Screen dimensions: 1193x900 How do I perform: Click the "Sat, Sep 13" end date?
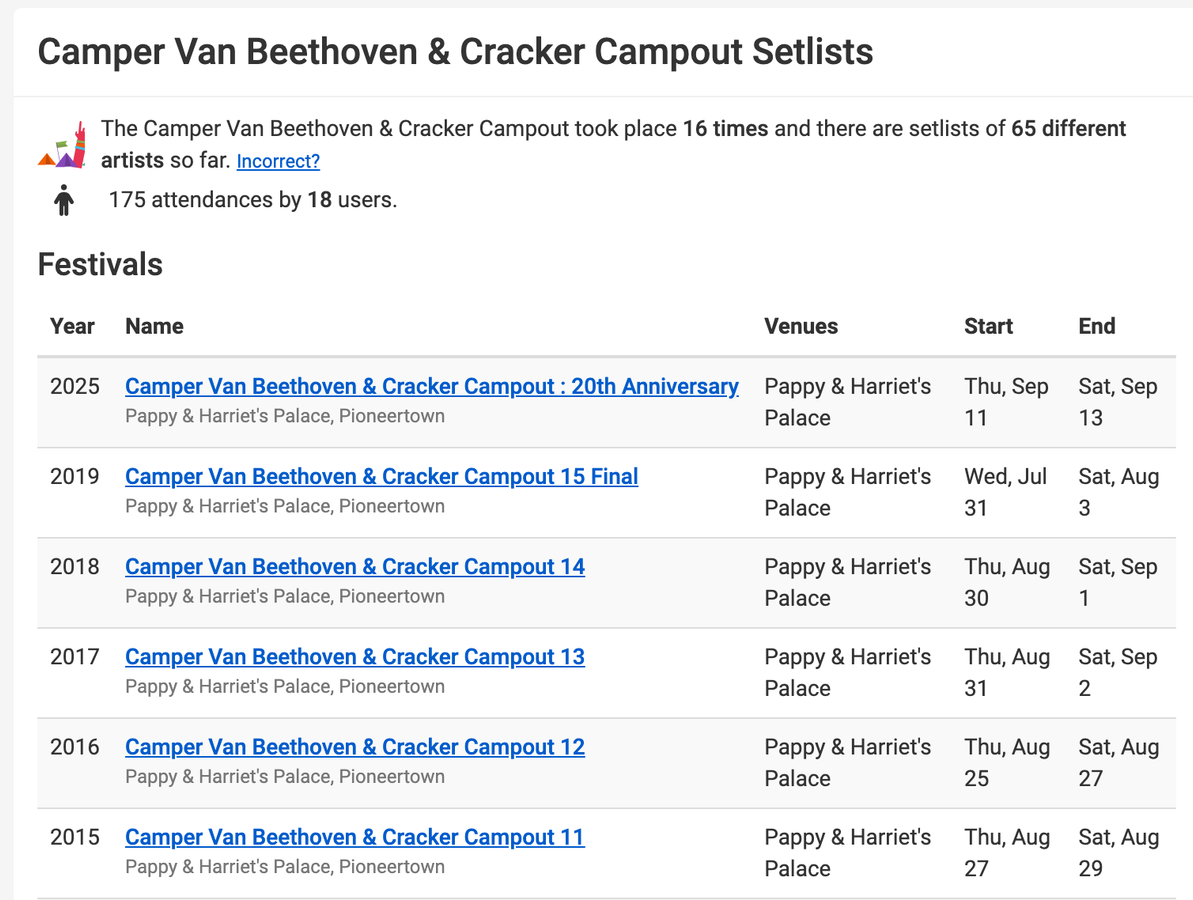(1117, 402)
